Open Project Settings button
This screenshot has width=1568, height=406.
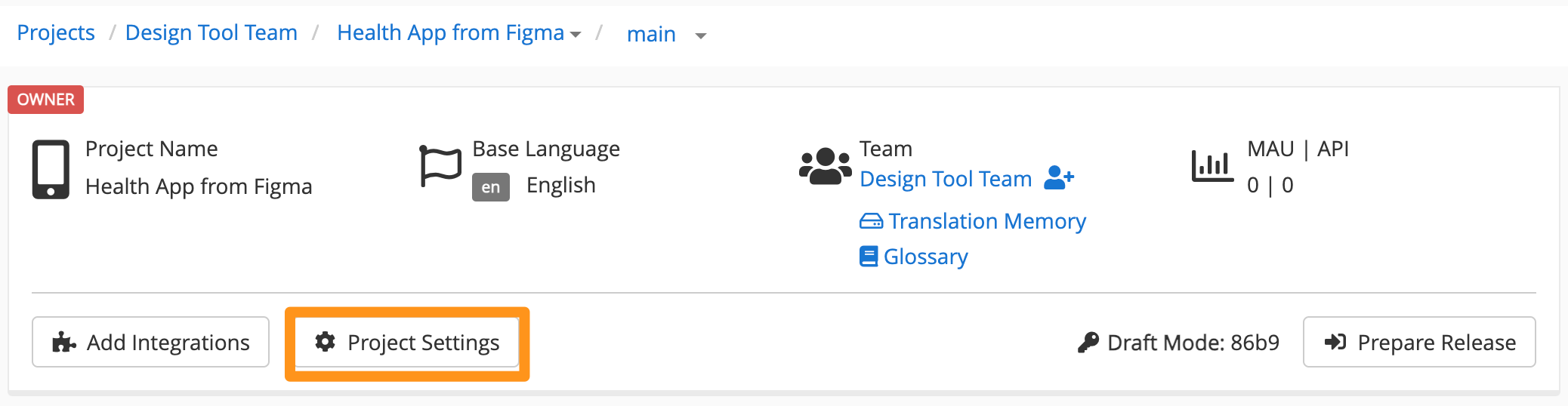pyautogui.click(x=407, y=343)
